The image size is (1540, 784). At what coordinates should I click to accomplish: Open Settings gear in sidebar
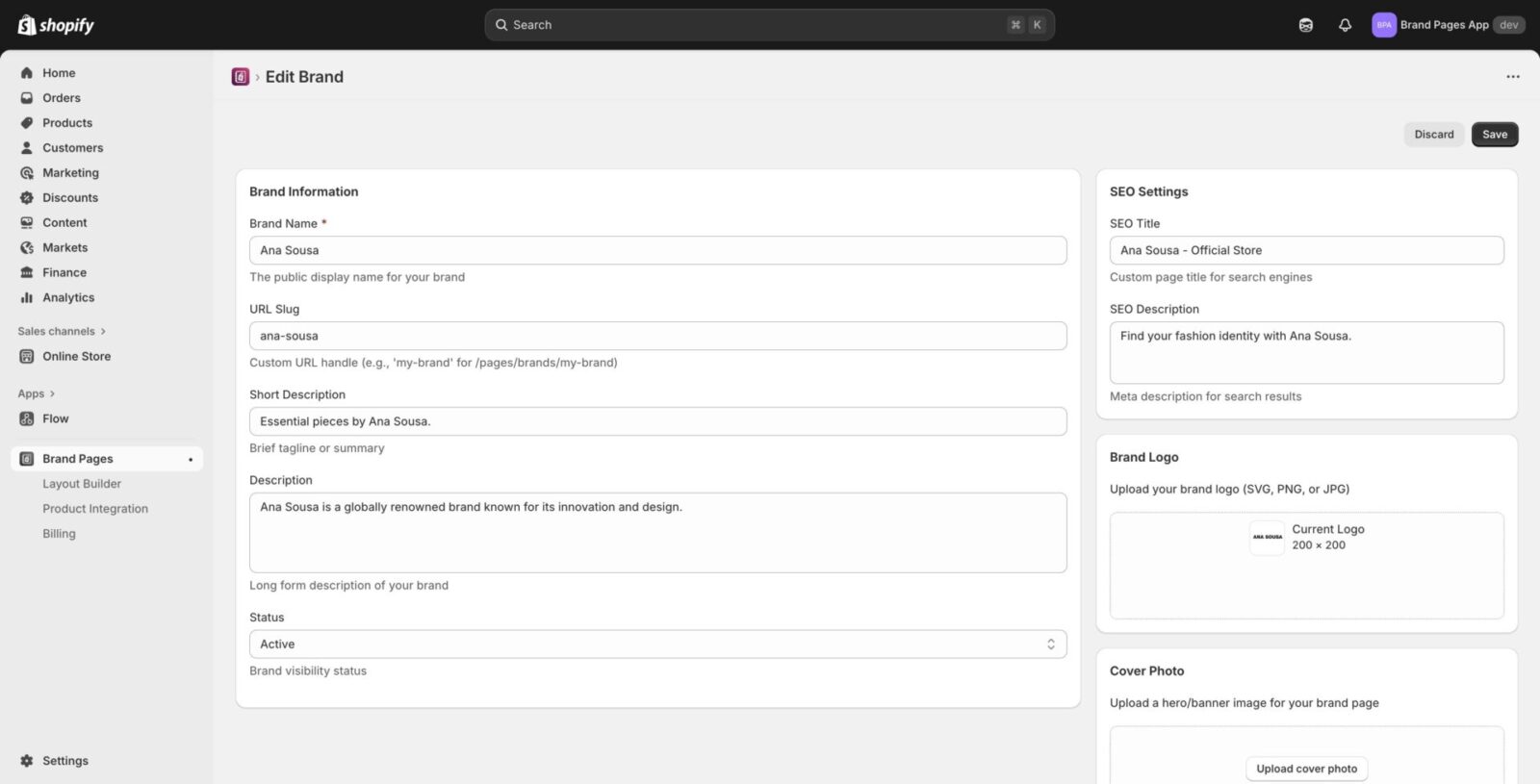27,761
